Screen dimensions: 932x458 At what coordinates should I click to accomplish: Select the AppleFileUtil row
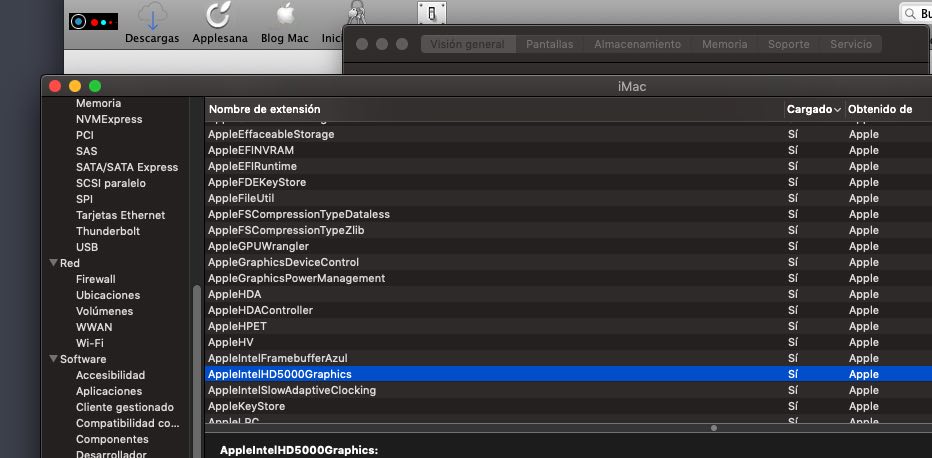pyautogui.click(x=568, y=198)
